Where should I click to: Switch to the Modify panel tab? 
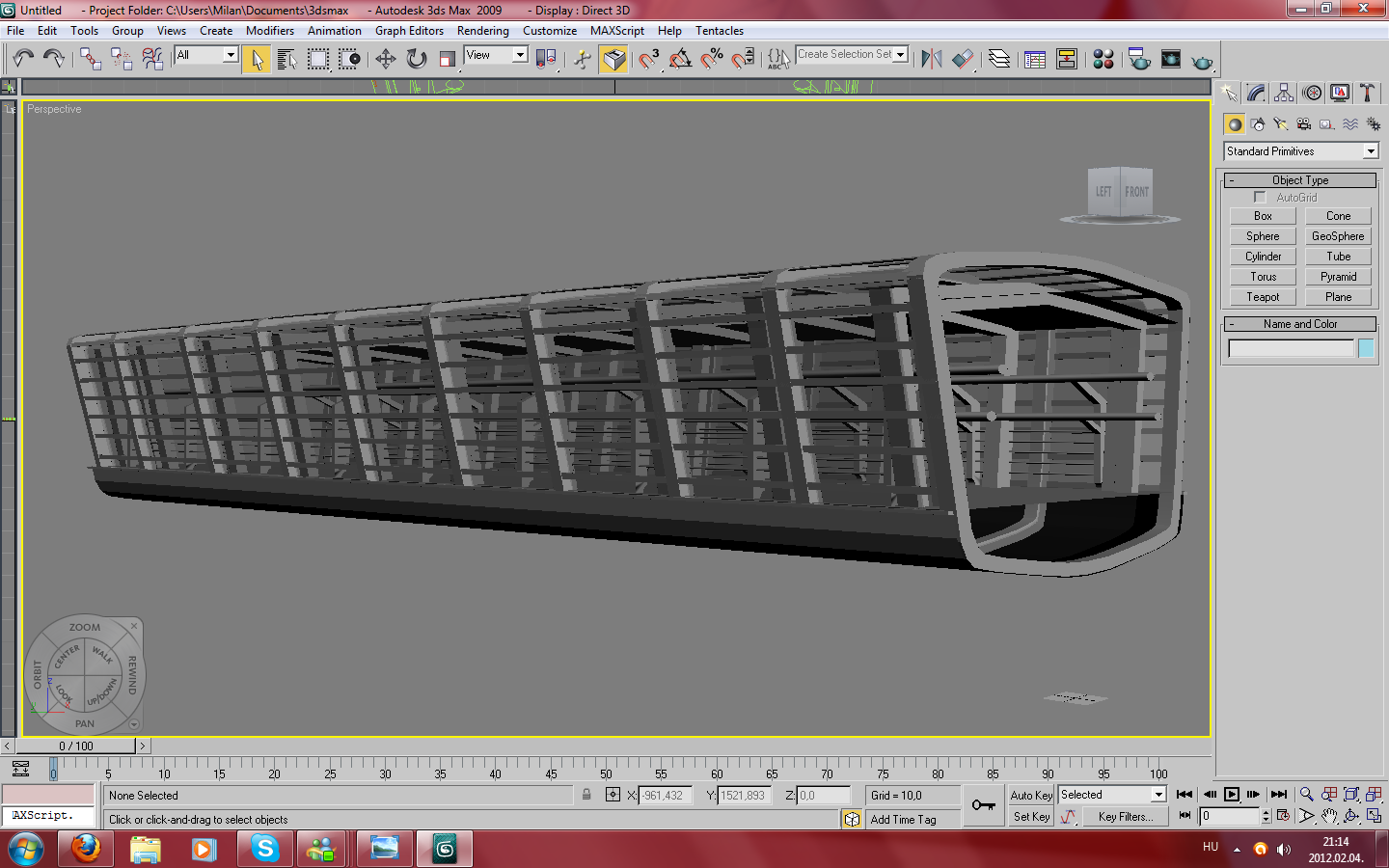(x=1256, y=93)
